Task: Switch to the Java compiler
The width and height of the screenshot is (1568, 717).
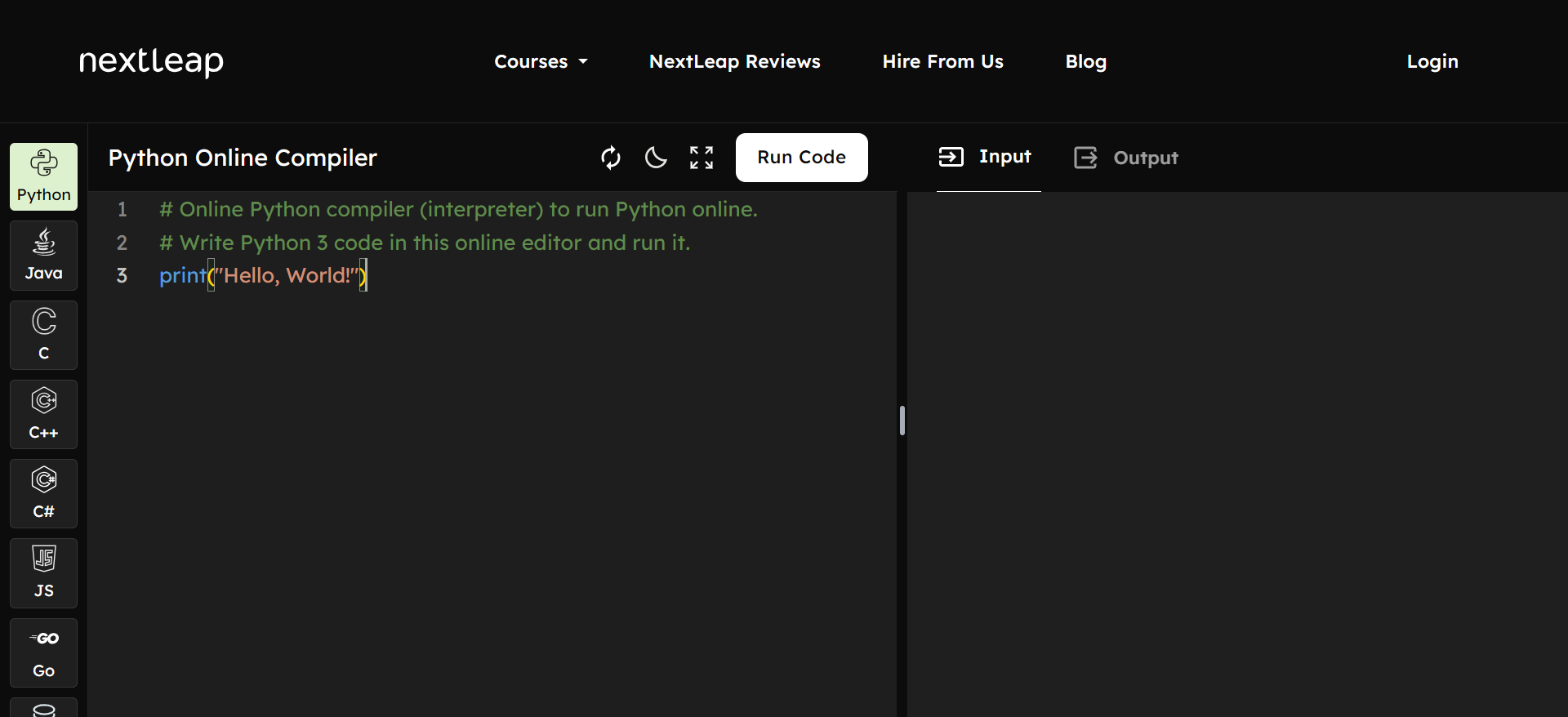Action: (x=43, y=256)
